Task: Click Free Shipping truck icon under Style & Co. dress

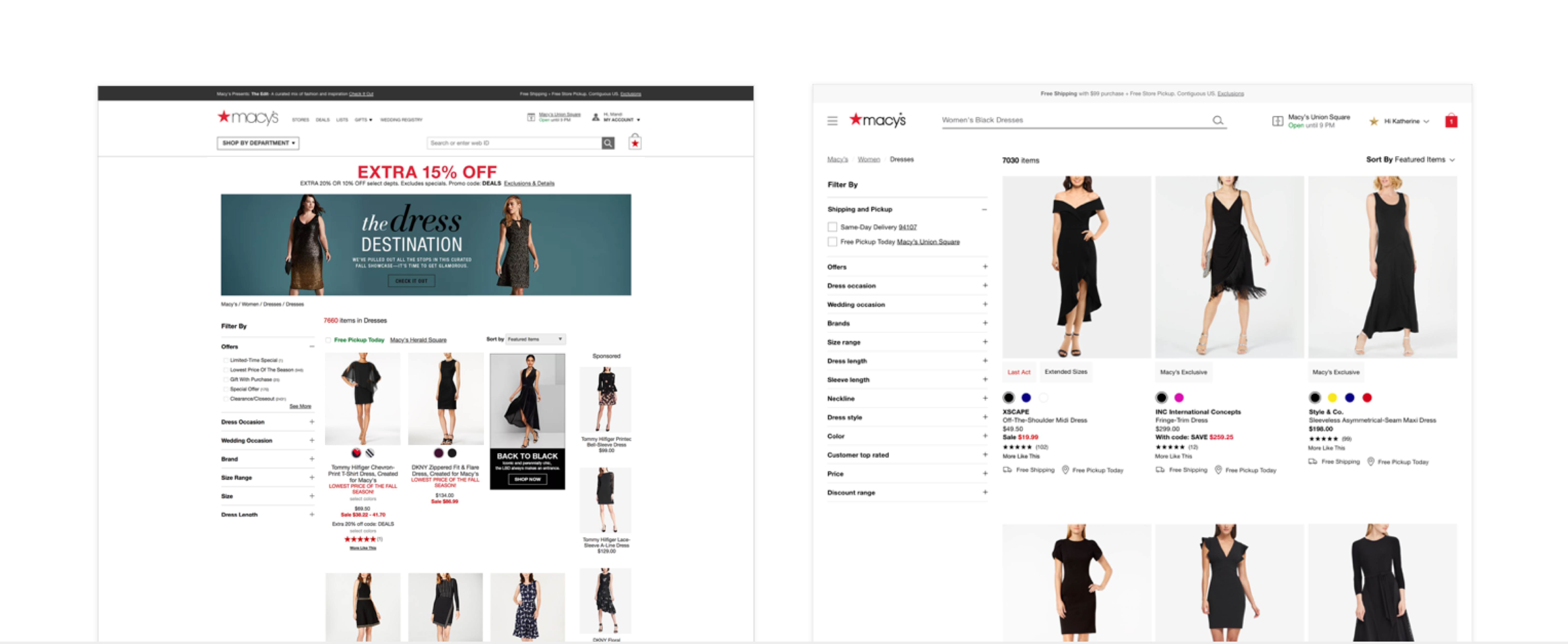Action: click(x=1313, y=461)
